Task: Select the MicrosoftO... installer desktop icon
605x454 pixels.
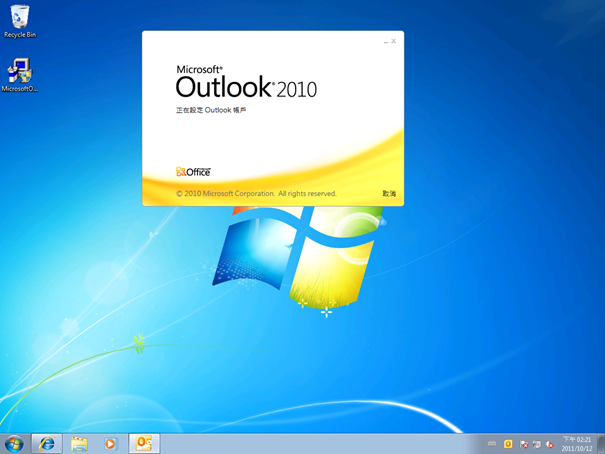Action: (x=20, y=75)
